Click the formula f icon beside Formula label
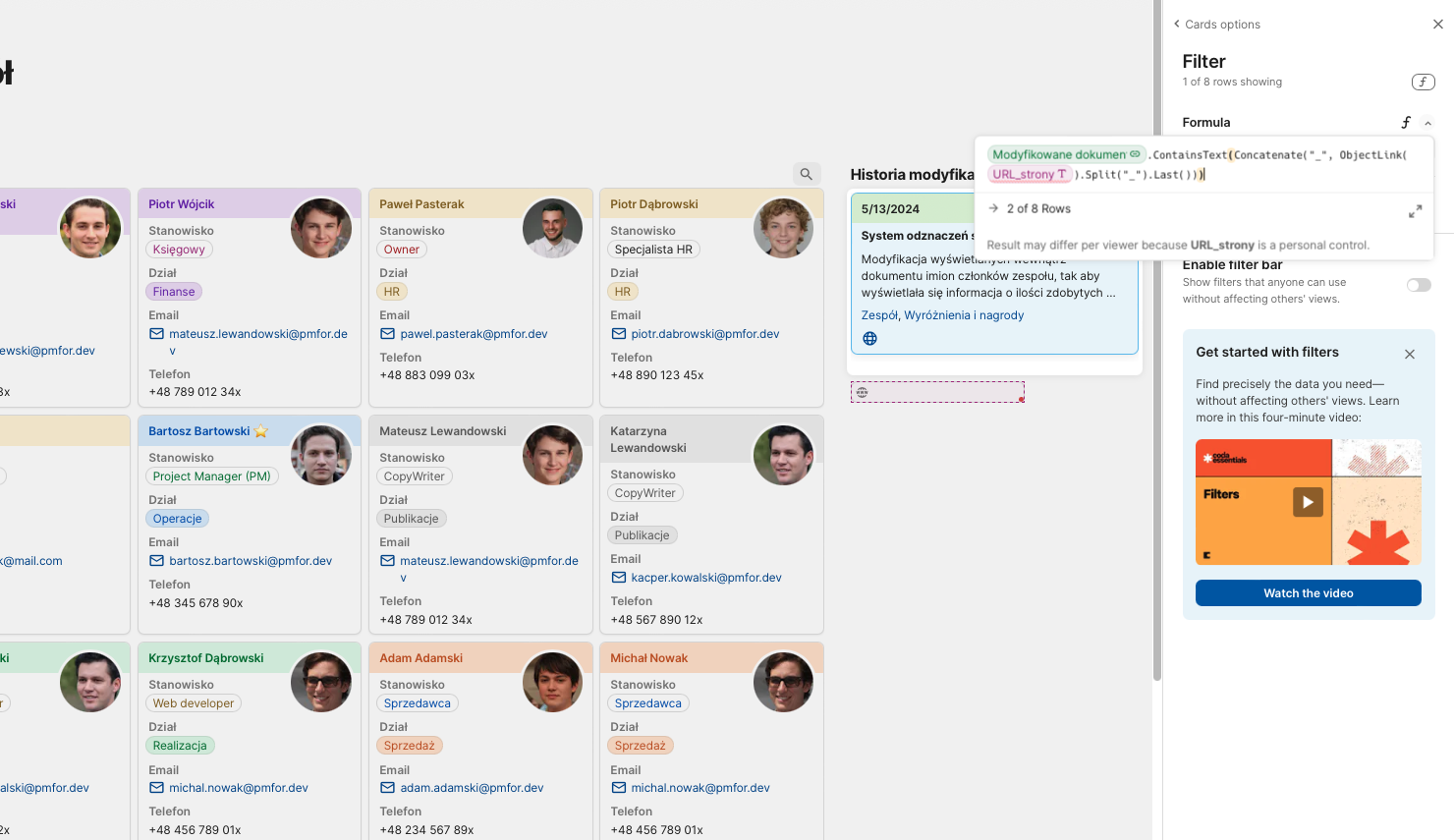Viewport: 1454px width, 840px height. (1406, 123)
